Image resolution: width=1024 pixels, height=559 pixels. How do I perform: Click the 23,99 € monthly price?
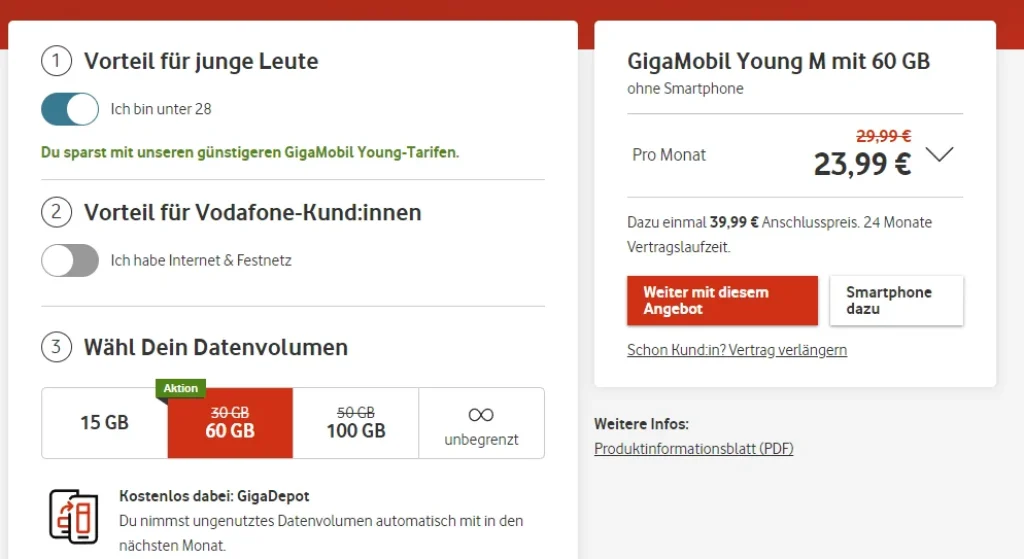coord(862,164)
